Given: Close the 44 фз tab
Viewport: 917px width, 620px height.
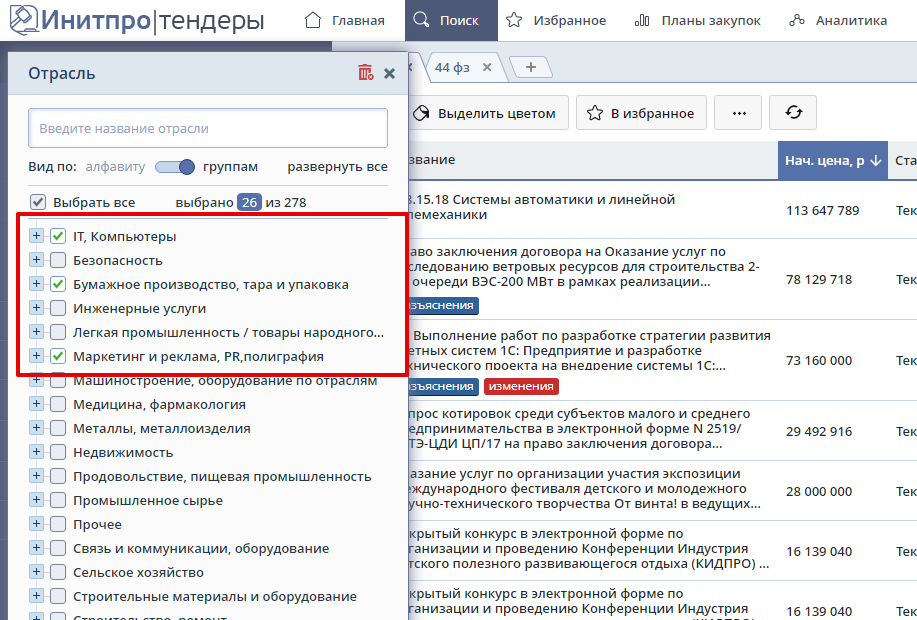Looking at the screenshot, I should (487, 67).
